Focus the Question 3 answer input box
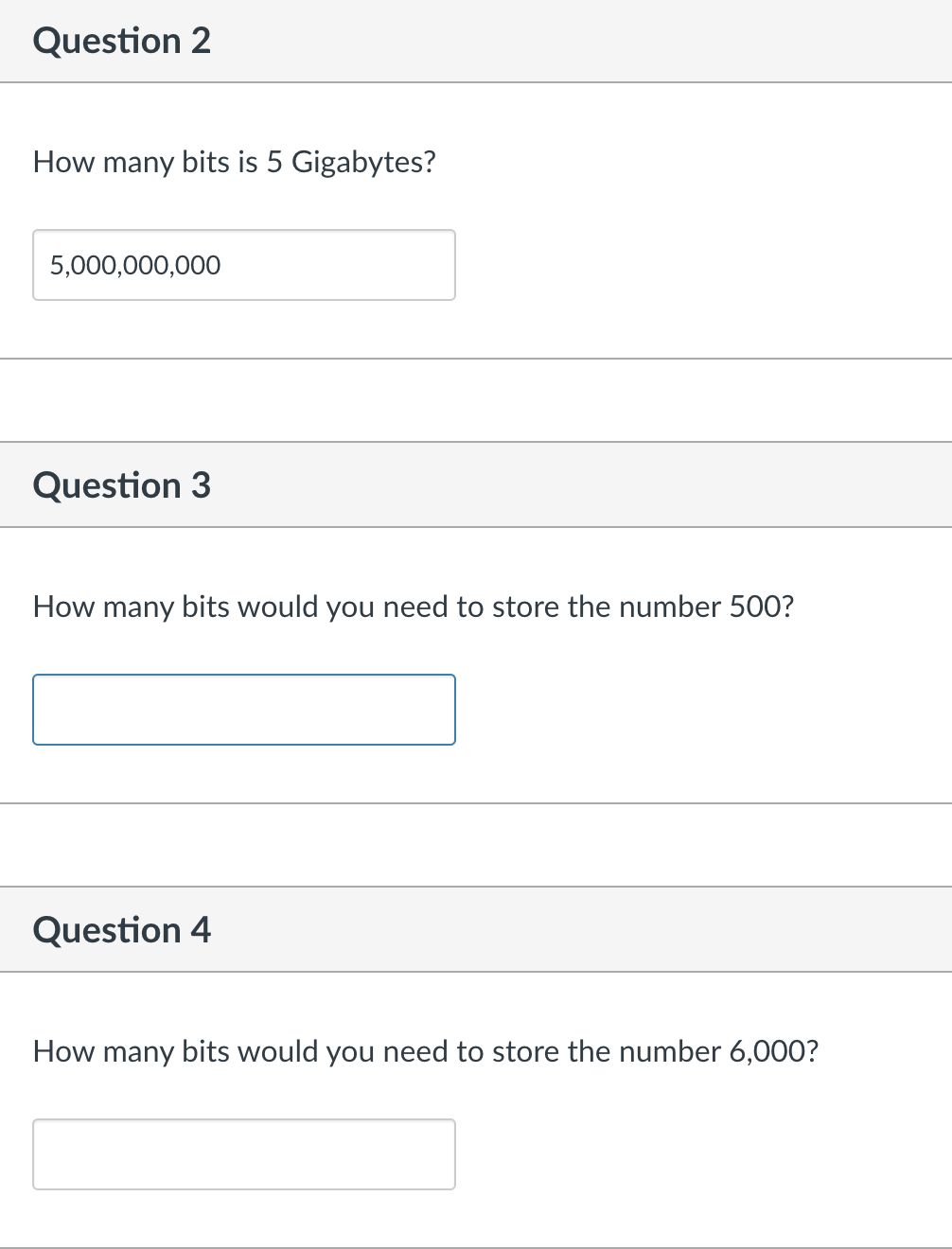This screenshot has width=952, height=1249. click(x=243, y=710)
